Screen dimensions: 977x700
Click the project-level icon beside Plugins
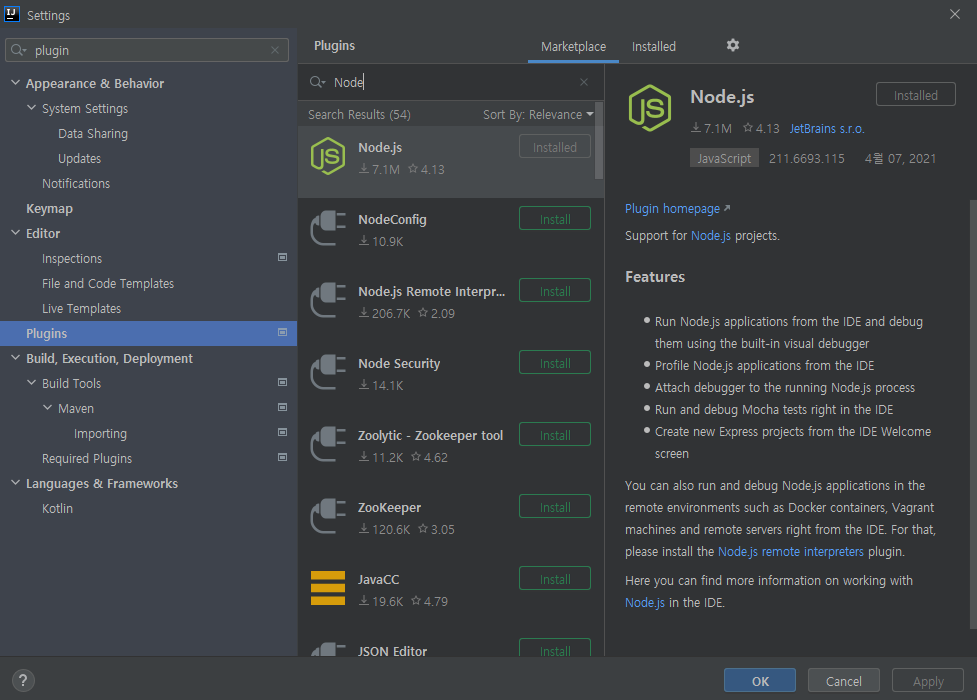click(x=282, y=332)
